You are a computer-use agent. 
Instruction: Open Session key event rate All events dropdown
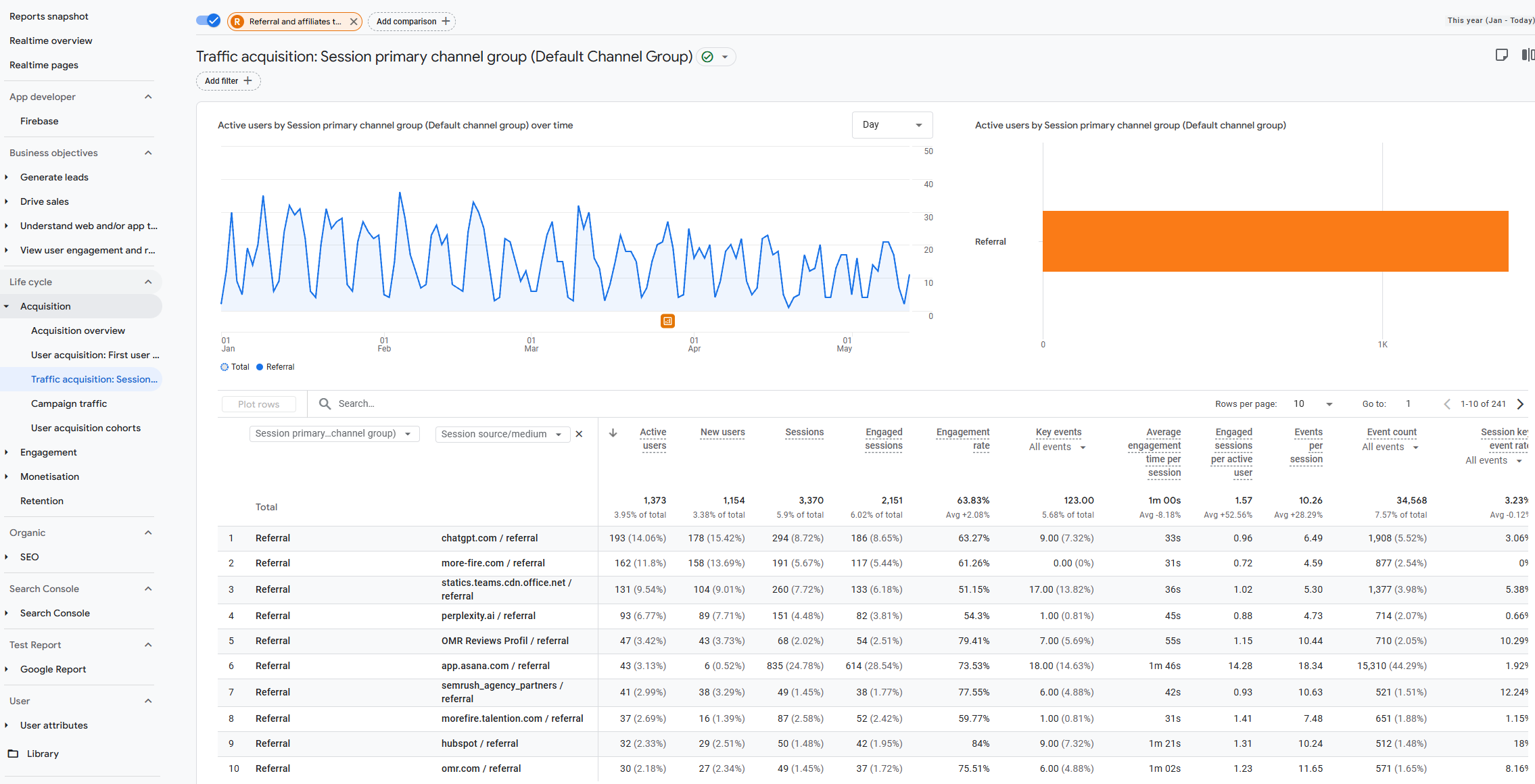point(1494,460)
